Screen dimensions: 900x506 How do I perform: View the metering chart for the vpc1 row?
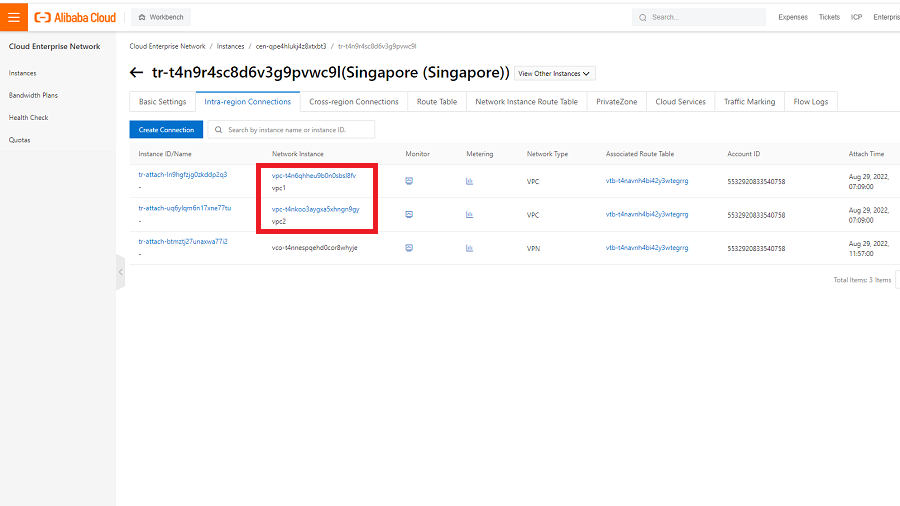pyautogui.click(x=470, y=181)
